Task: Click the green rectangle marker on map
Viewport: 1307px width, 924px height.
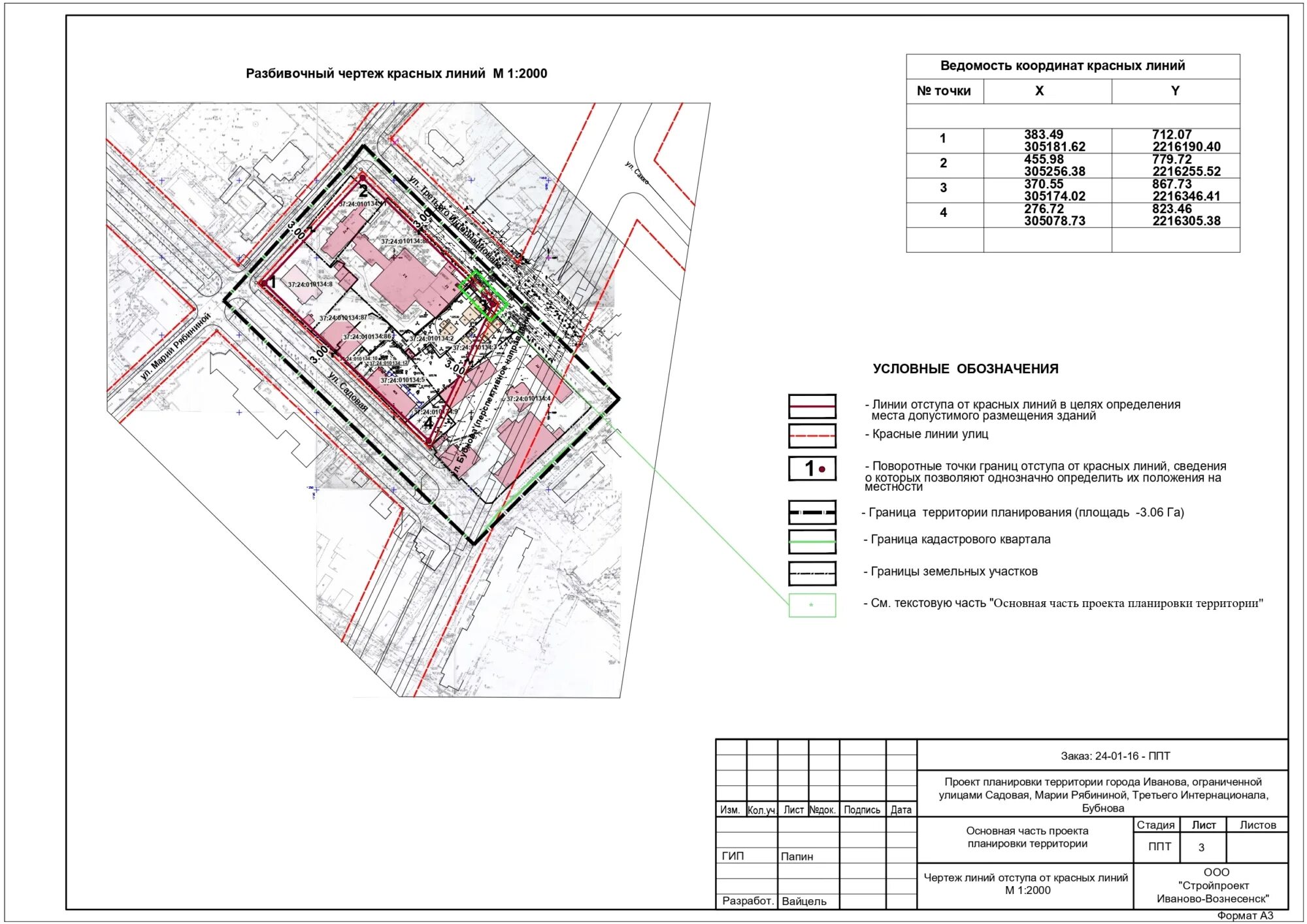Action: [x=483, y=295]
